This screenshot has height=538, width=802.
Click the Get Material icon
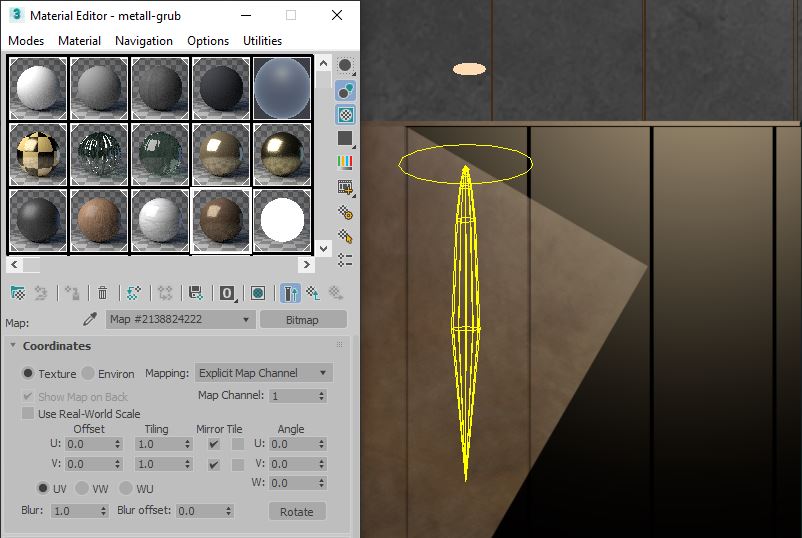click(18, 293)
